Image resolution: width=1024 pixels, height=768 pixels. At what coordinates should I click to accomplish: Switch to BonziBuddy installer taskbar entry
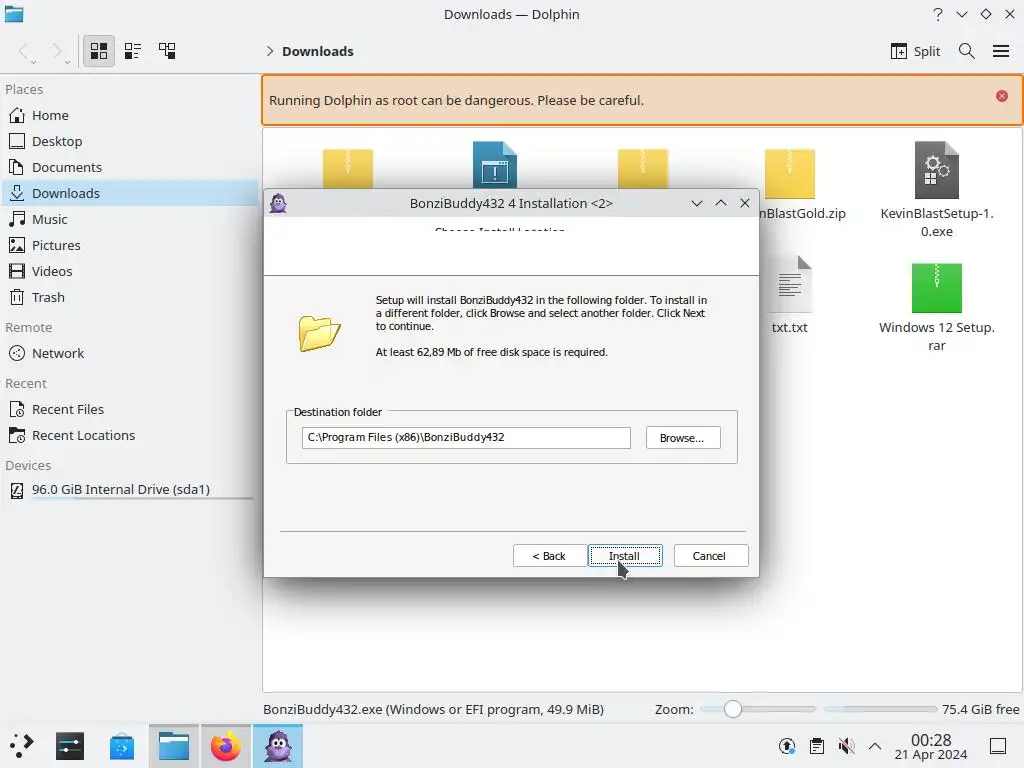click(x=278, y=746)
